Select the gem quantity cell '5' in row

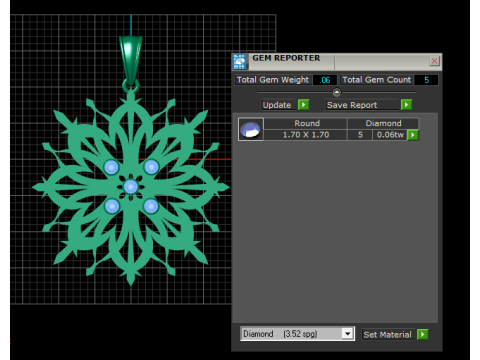(360, 135)
